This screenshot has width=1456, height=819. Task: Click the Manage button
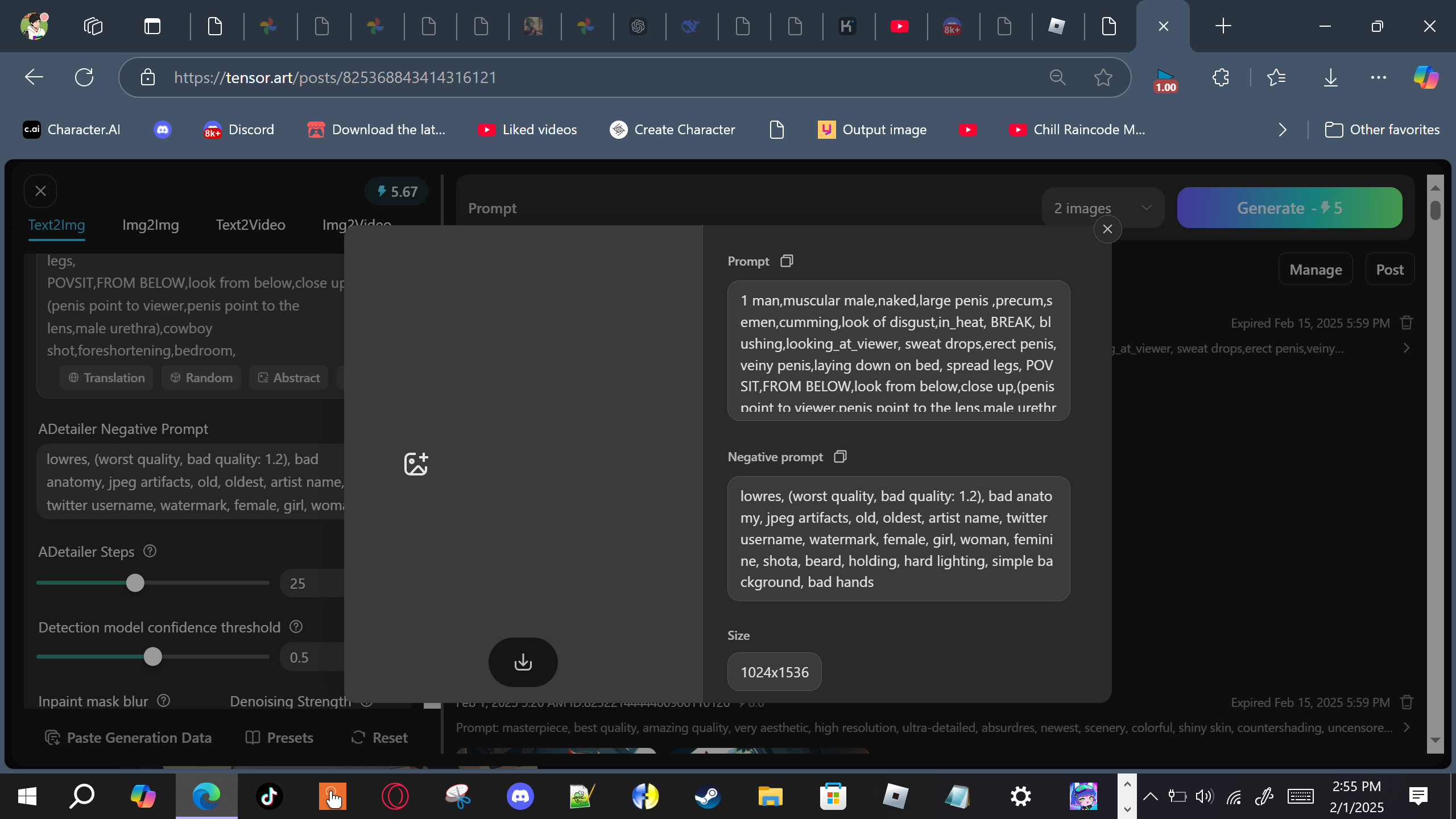pos(1316,270)
